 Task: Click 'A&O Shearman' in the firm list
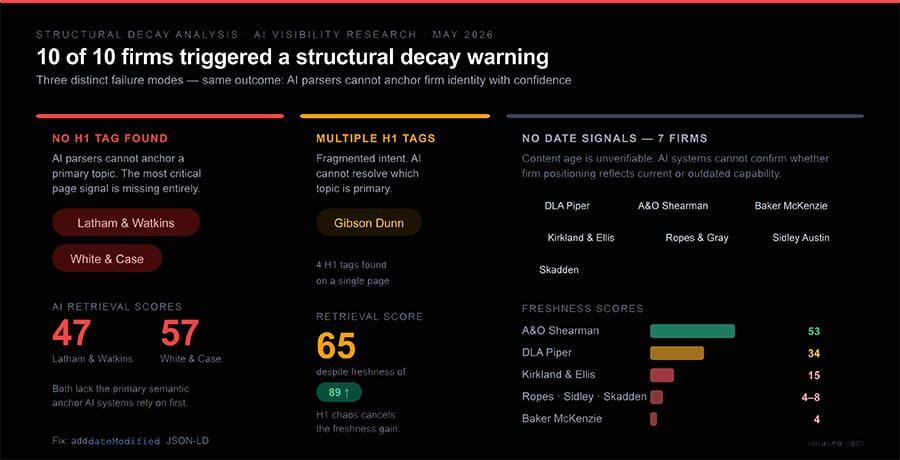(x=673, y=206)
